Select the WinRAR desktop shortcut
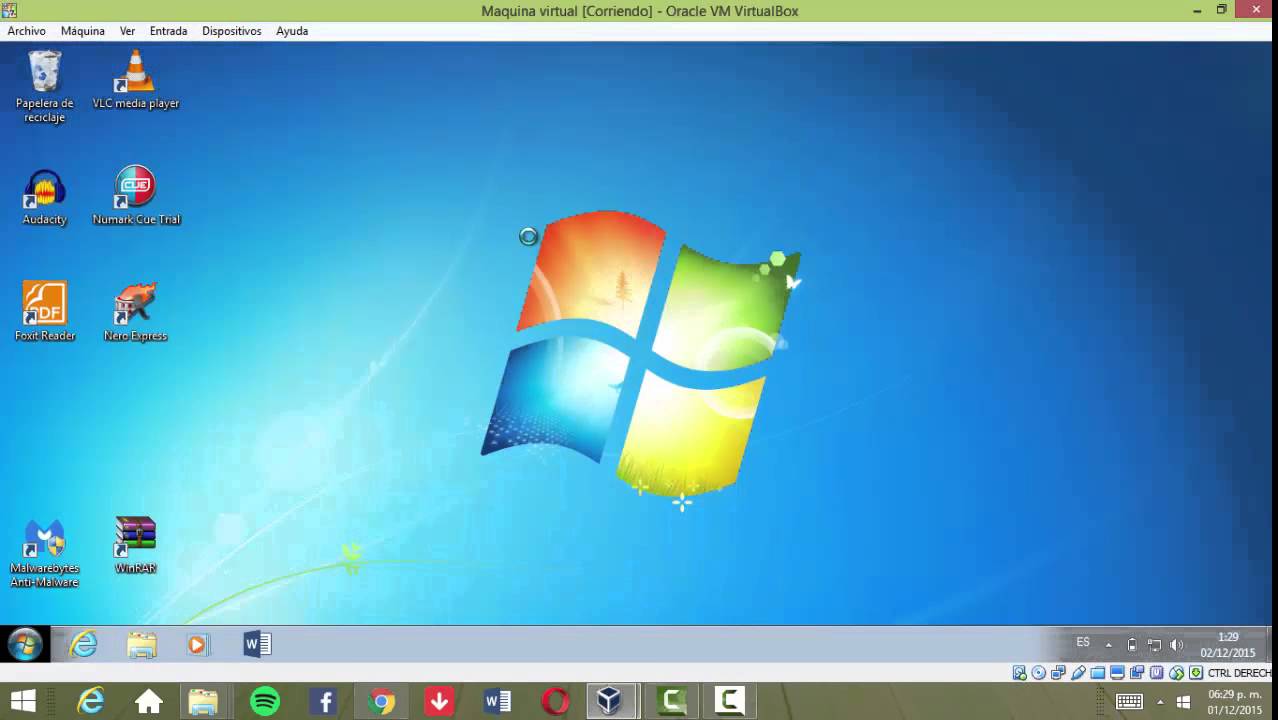The image size is (1278, 720). tap(136, 545)
